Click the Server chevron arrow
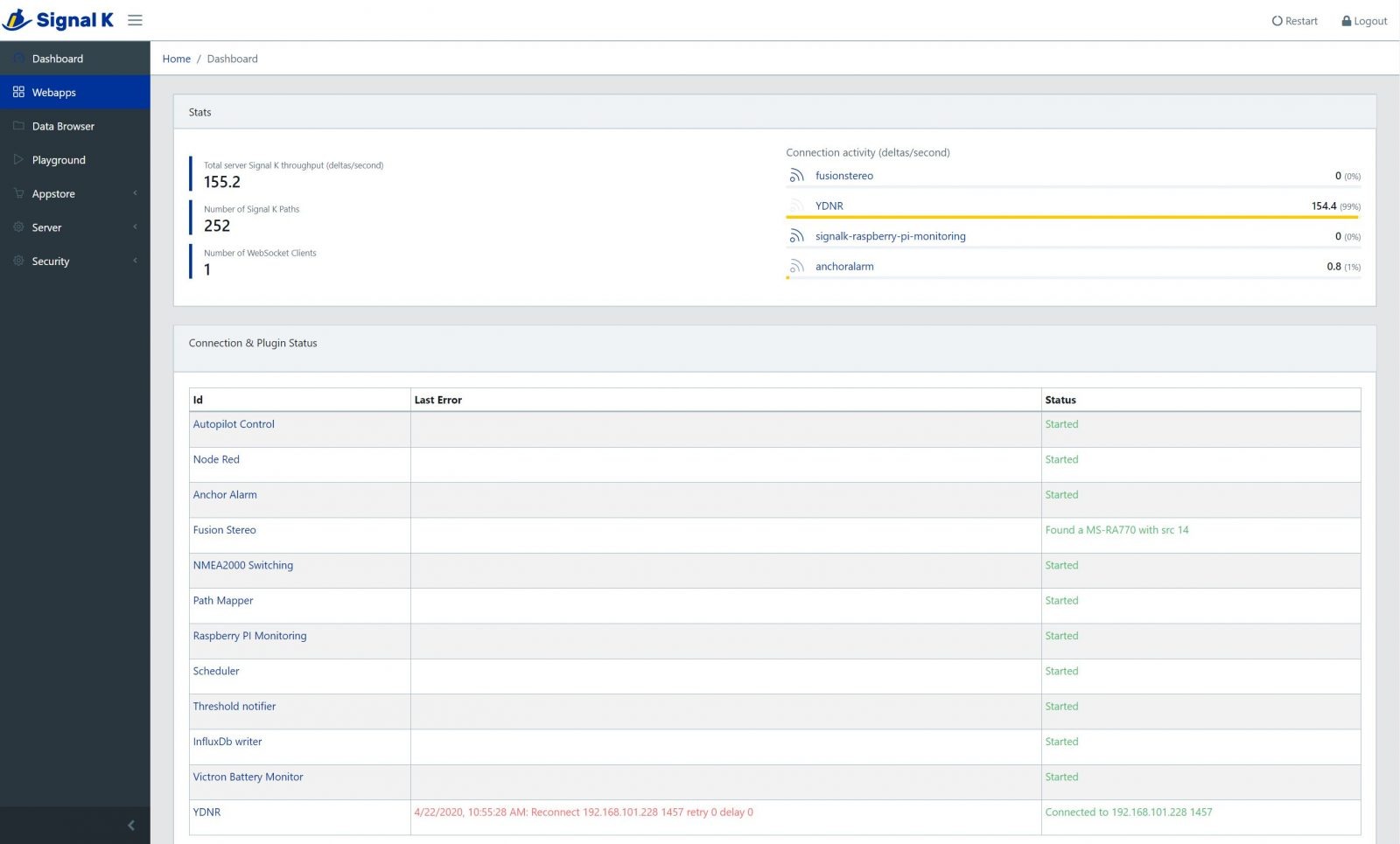The width and height of the screenshot is (1400, 844). click(x=135, y=227)
